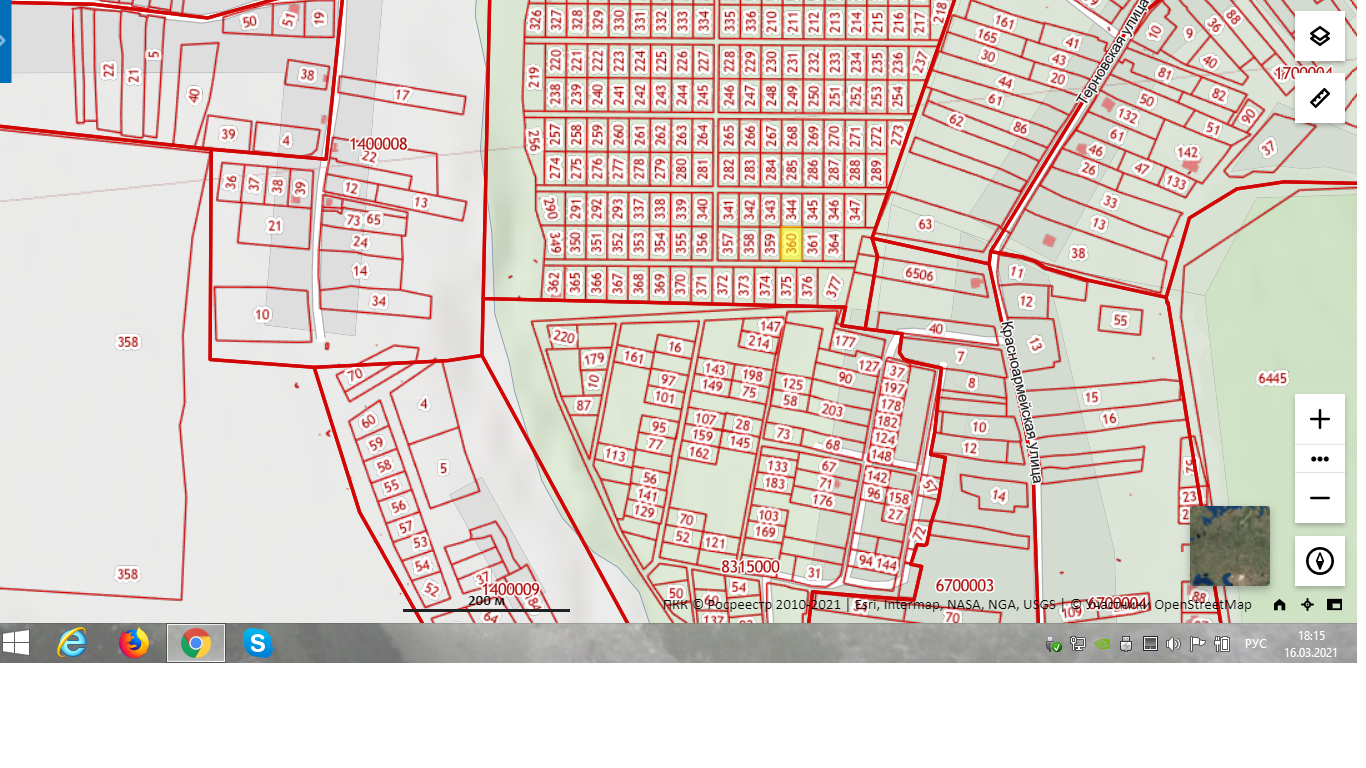The image size is (1366, 768).
Task: Switch basemap via satellite thumbnail
Action: pos(1229,545)
